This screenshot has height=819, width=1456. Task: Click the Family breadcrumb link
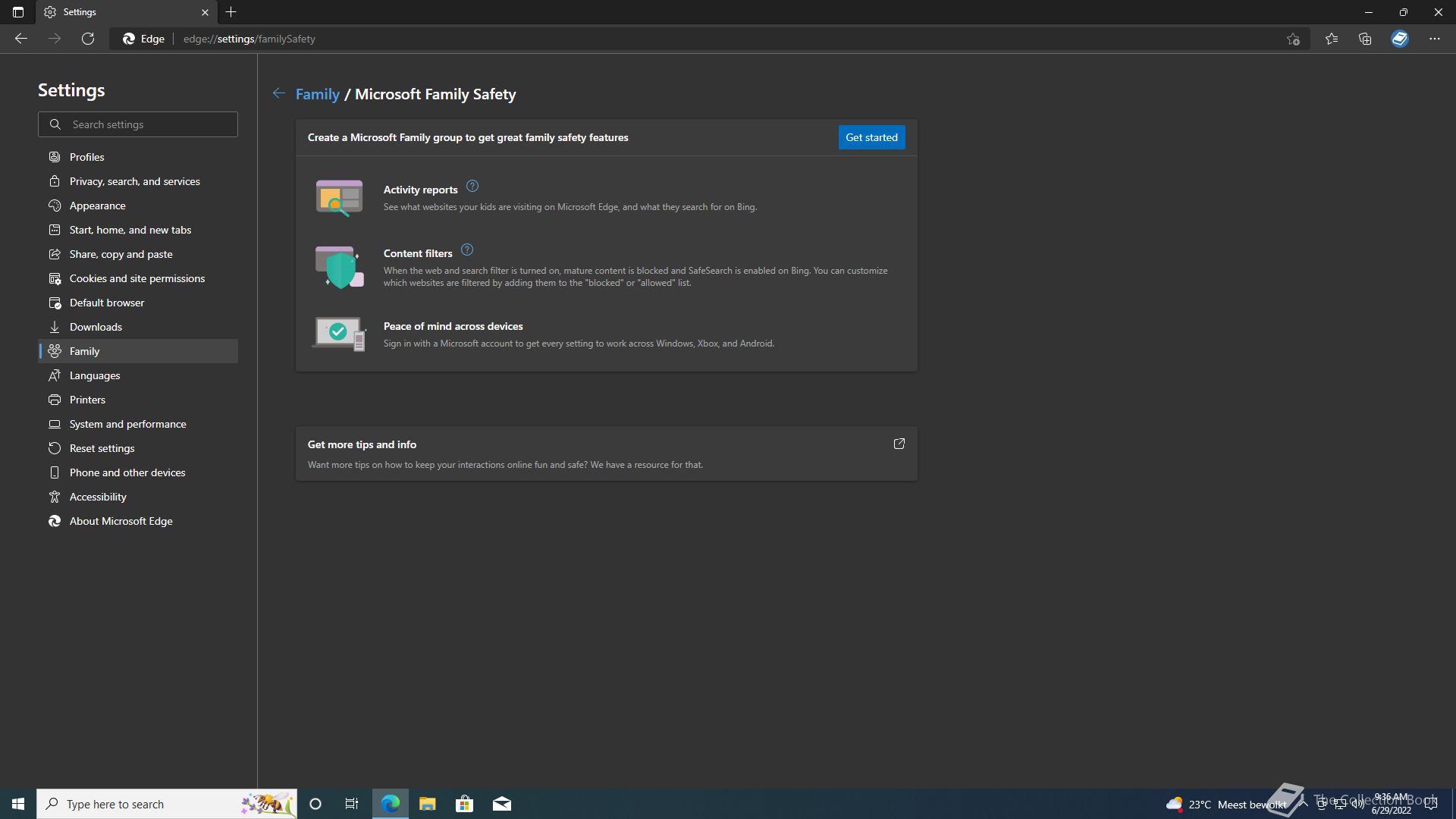click(x=317, y=94)
